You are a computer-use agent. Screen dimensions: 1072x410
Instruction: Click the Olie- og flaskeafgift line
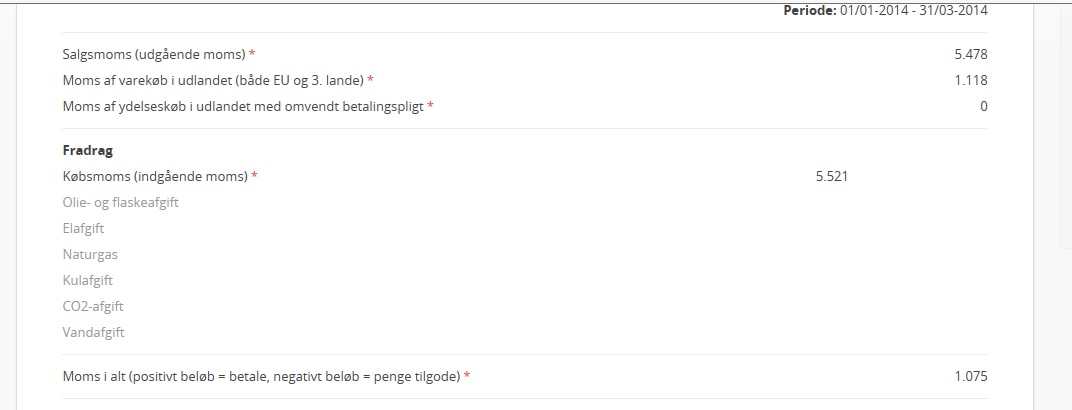click(x=120, y=202)
